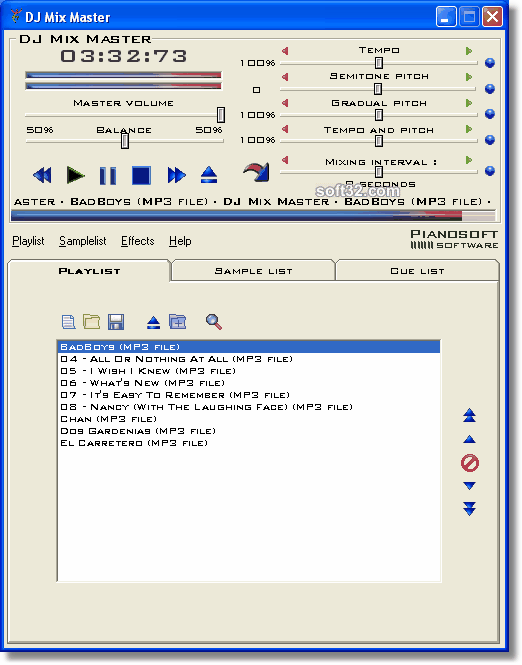
Task: Move selected song to top of list
Action: 469,416
